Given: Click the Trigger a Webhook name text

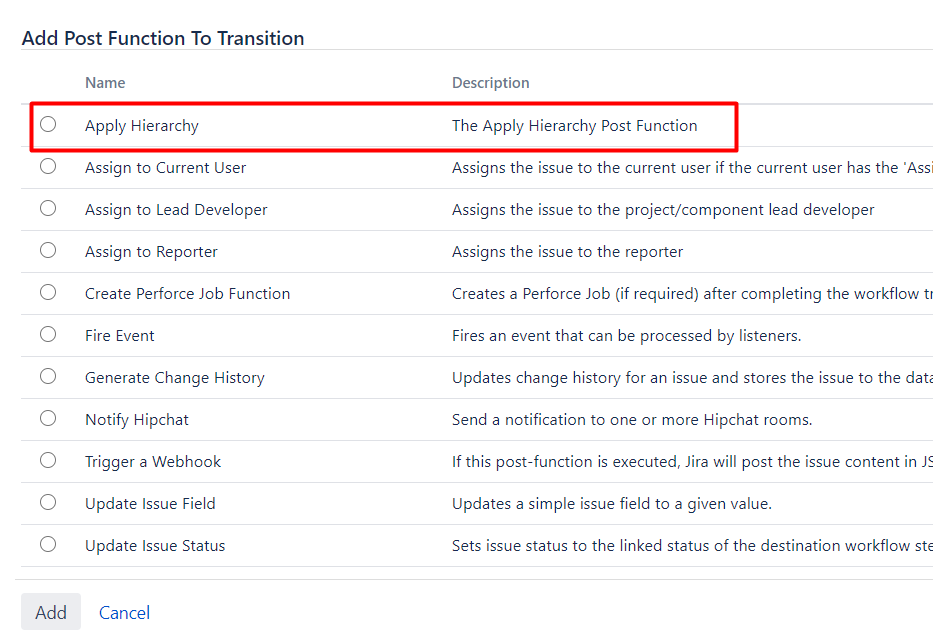Looking at the screenshot, I should pos(152,462).
